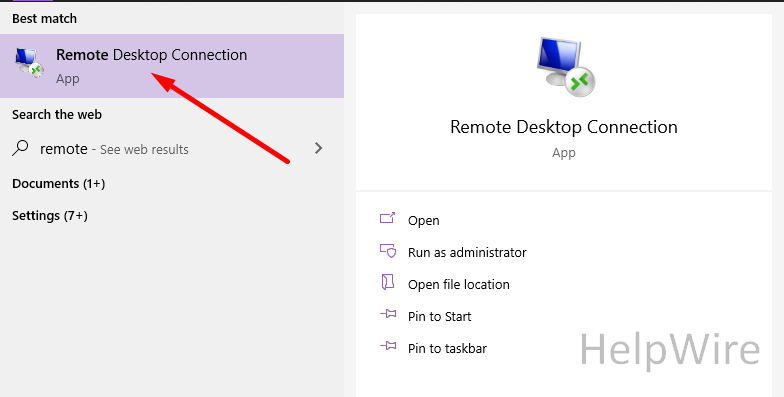
Task: Click the Search the web header
Action: (x=57, y=114)
